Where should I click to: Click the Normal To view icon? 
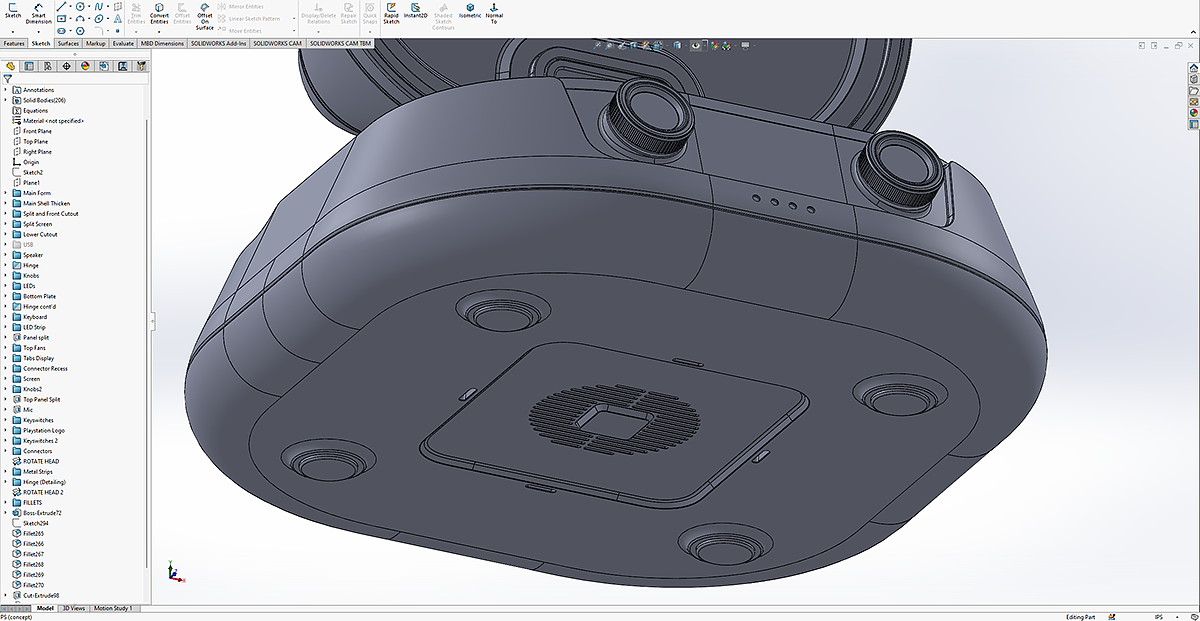click(494, 11)
